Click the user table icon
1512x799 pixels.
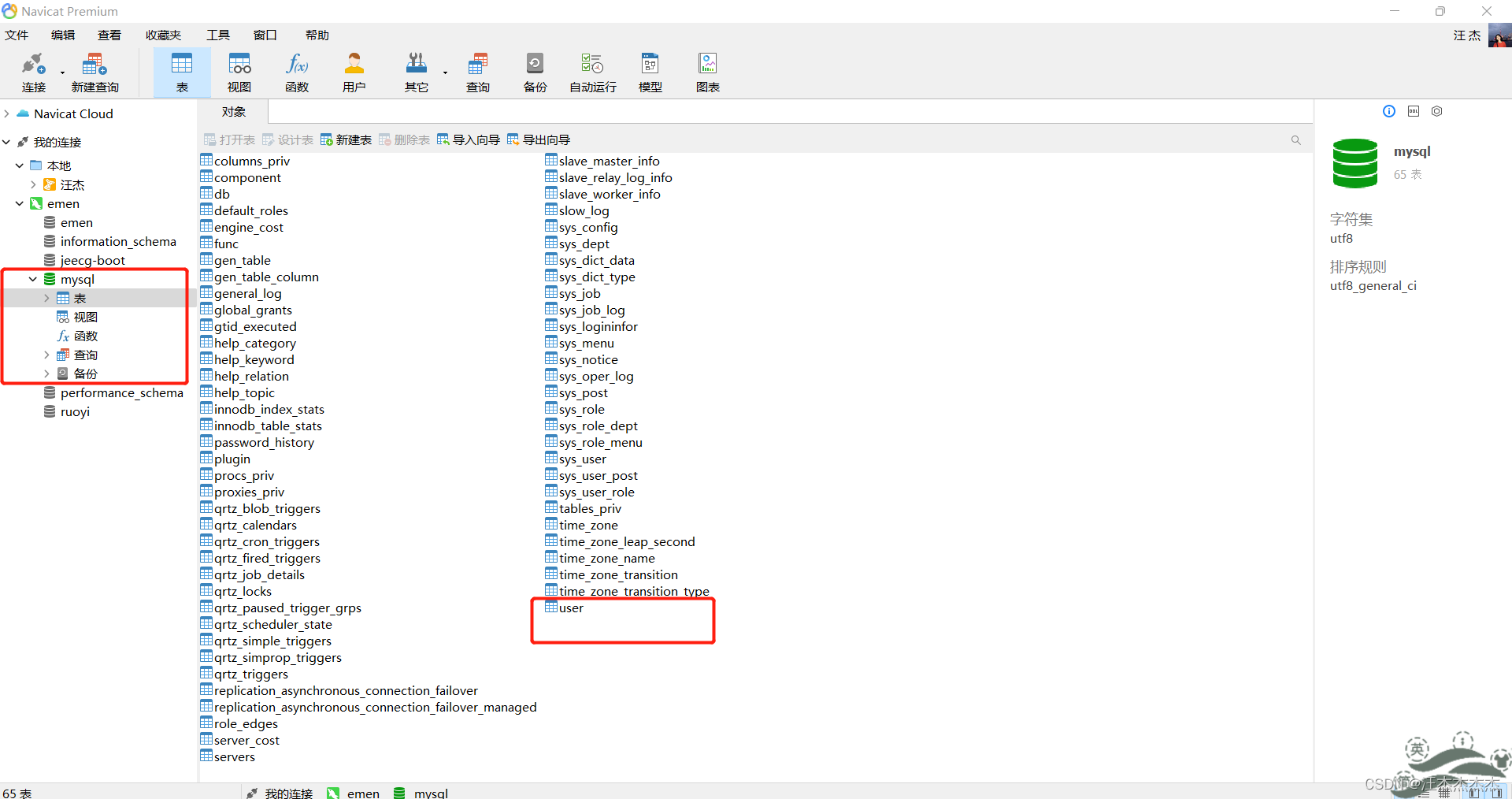[551, 607]
